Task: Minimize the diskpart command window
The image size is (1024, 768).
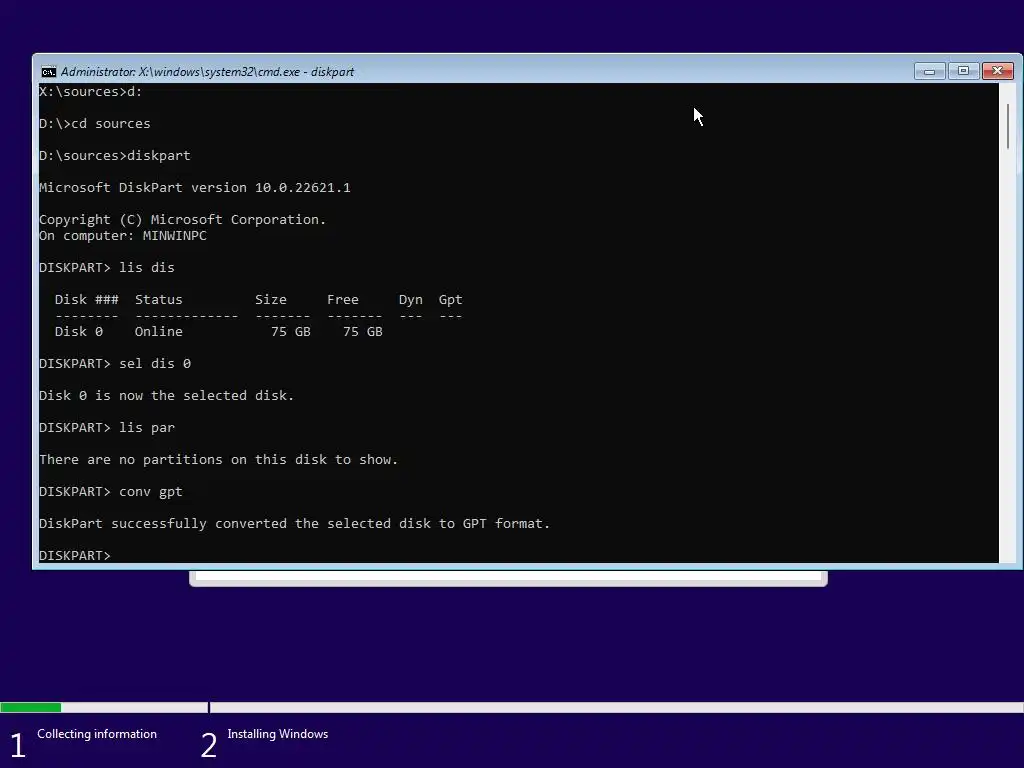Action: click(x=929, y=71)
